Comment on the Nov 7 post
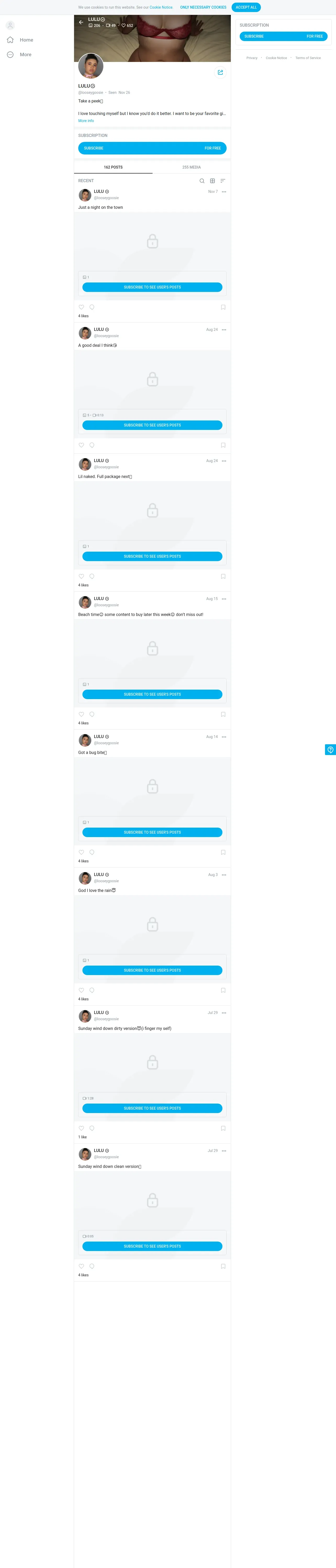The width and height of the screenshot is (336, 1568). tap(92, 307)
